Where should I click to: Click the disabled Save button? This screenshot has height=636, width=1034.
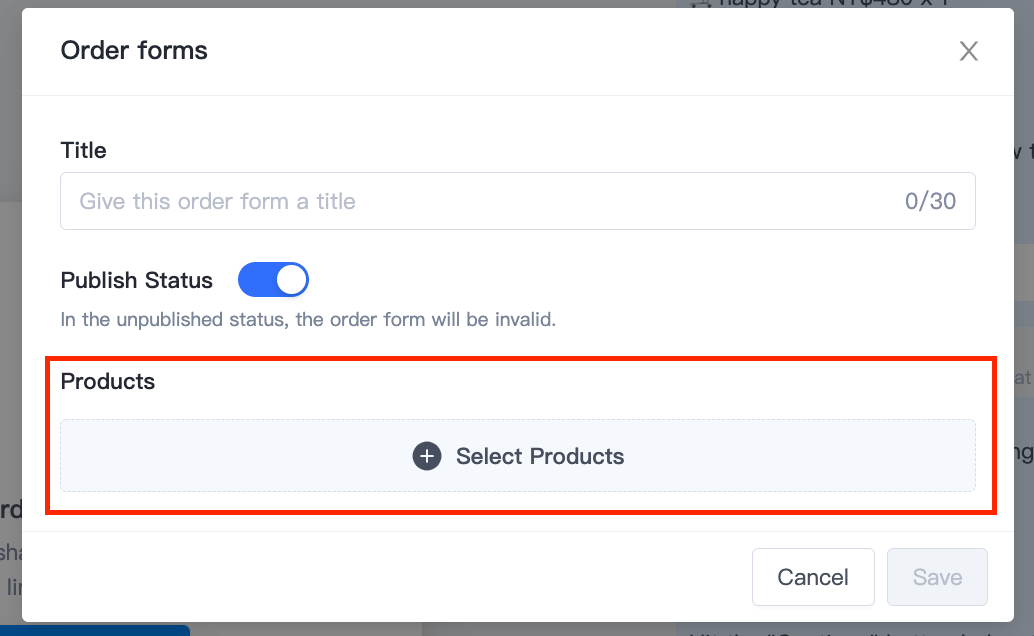coord(937,577)
